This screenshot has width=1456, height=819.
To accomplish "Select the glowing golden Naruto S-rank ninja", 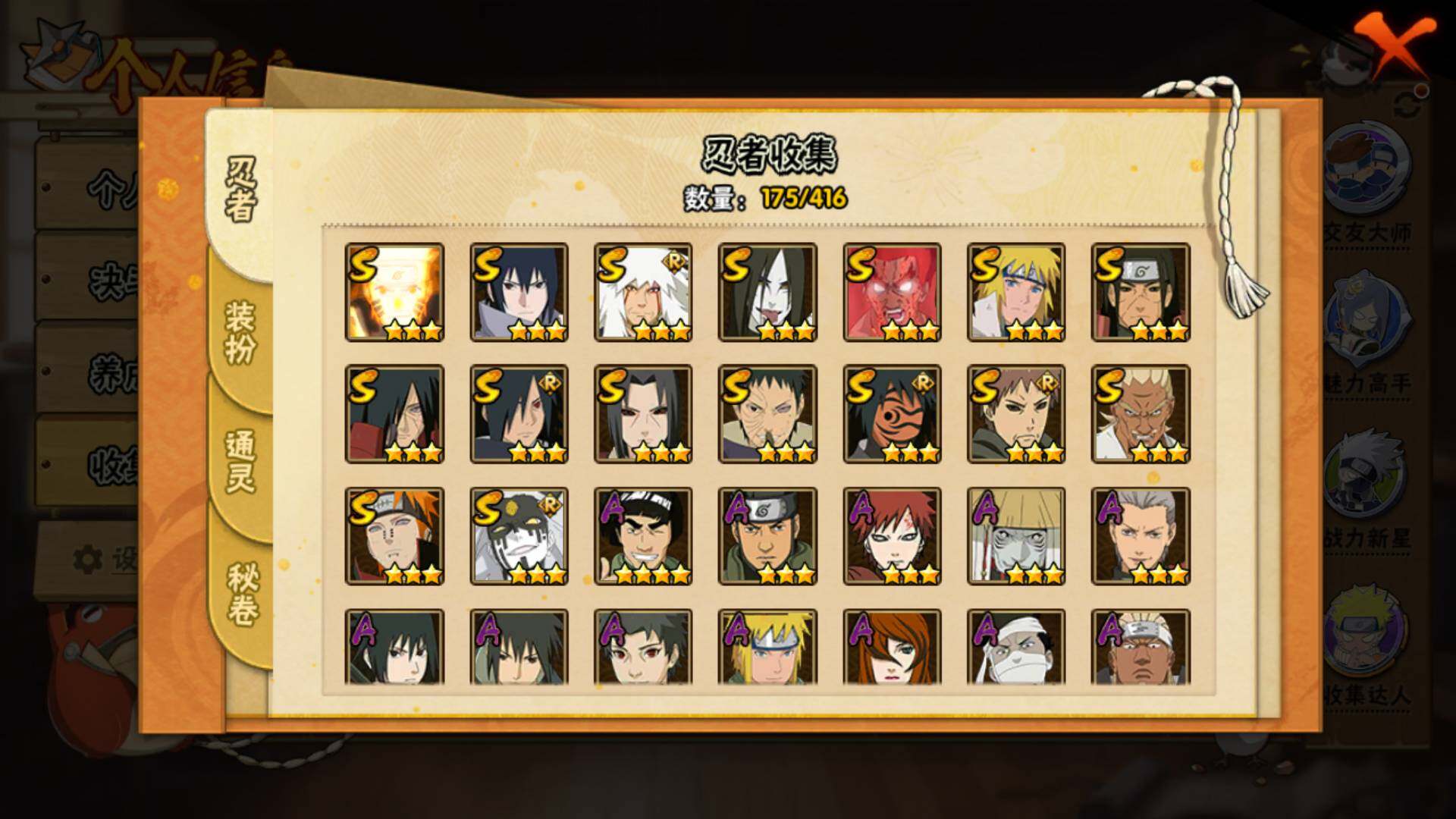I will [x=394, y=292].
